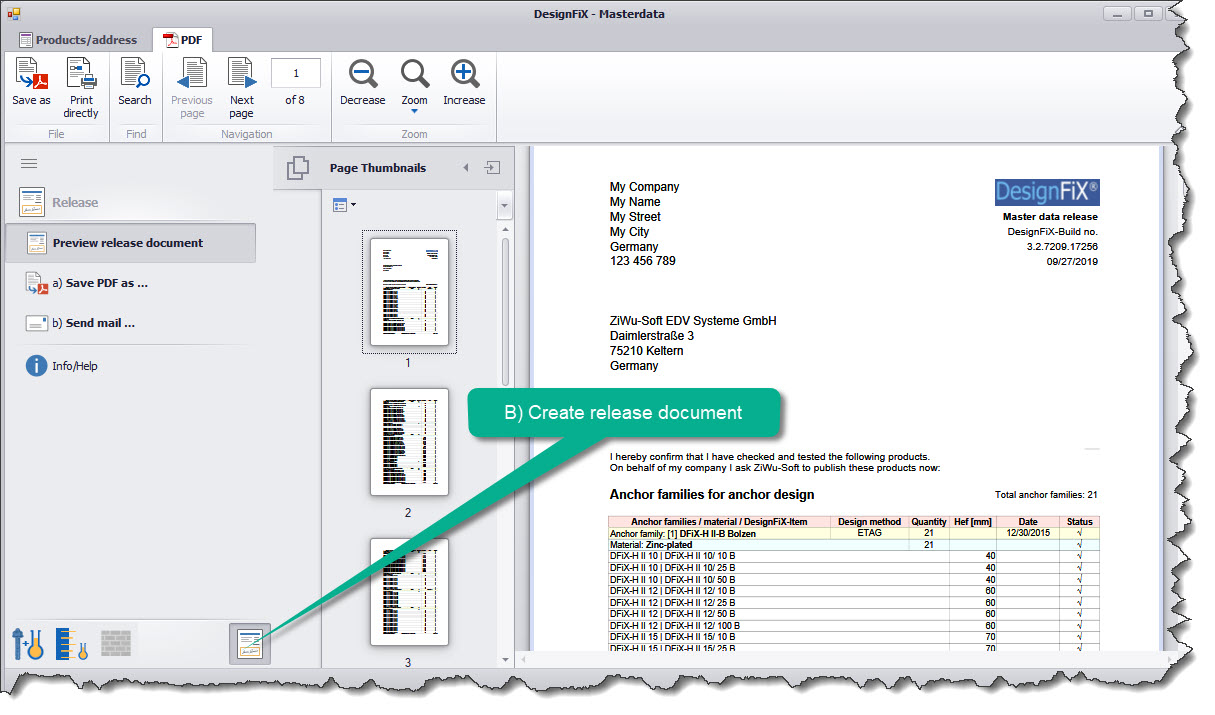Select Preview release document
The image size is (1215, 715).
130,243
